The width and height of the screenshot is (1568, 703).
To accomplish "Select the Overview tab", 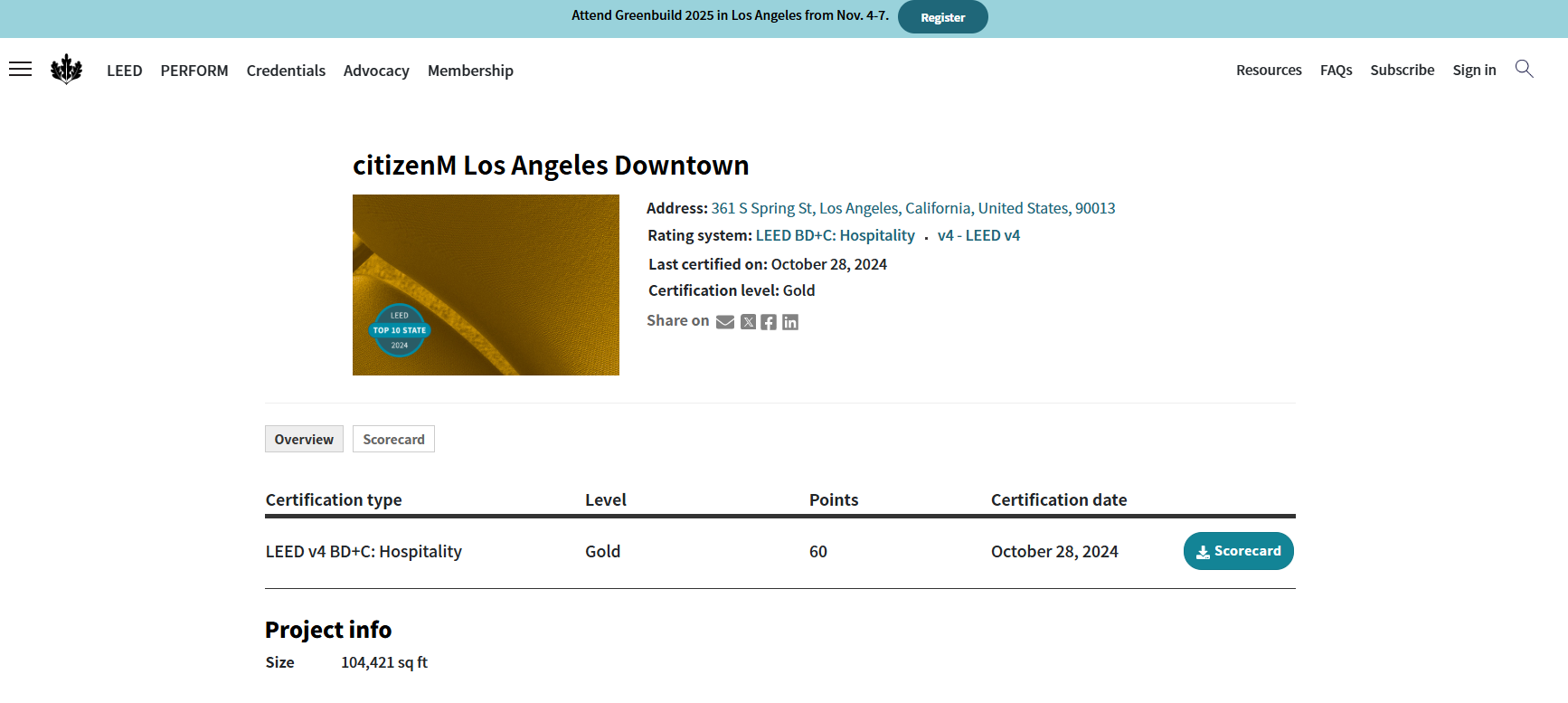I will [304, 439].
